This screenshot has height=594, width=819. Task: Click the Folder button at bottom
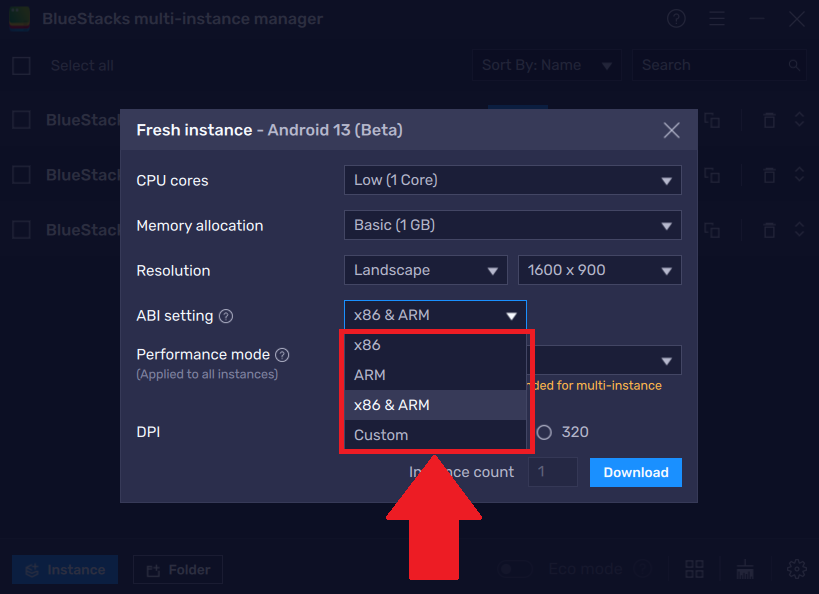coord(178,570)
